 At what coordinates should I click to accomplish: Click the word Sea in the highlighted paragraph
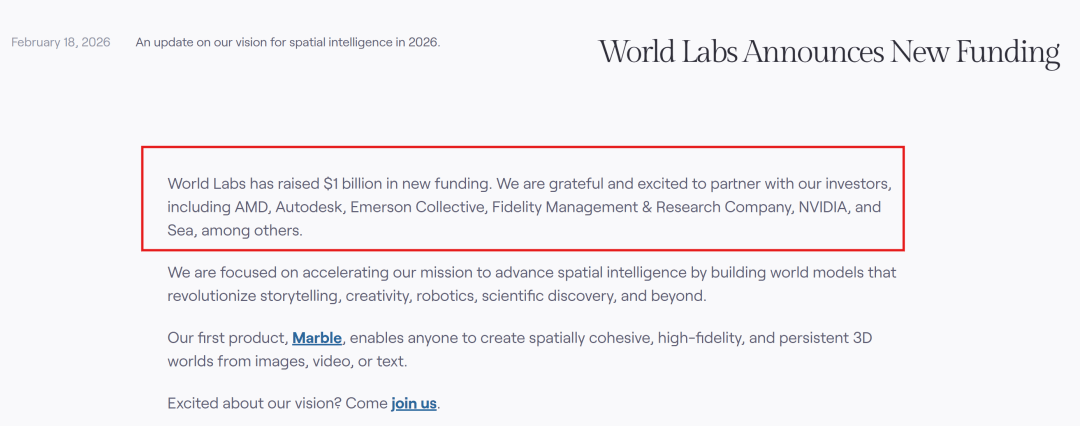pos(181,231)
